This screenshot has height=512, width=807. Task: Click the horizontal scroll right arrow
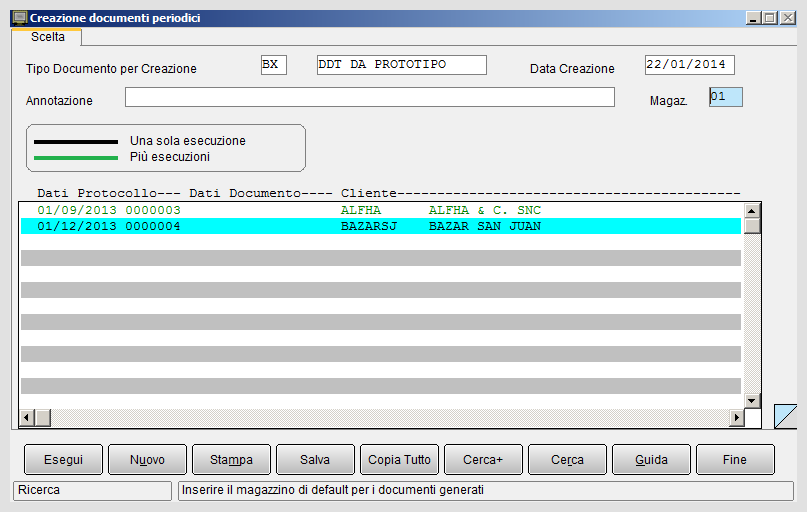coord(736,417)
